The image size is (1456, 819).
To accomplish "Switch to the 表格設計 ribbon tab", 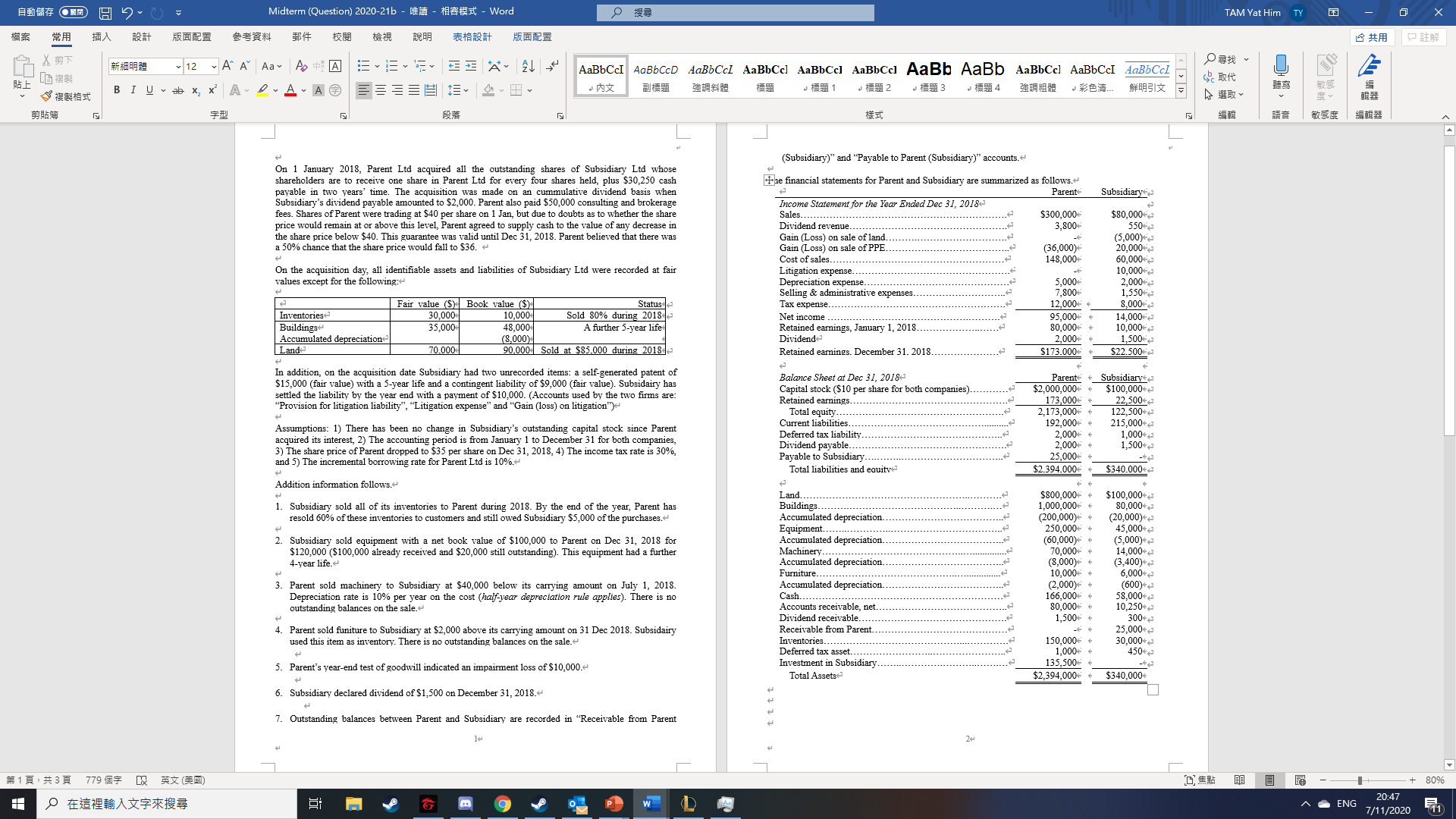I will pyautogui.click(x=472, y=36).
